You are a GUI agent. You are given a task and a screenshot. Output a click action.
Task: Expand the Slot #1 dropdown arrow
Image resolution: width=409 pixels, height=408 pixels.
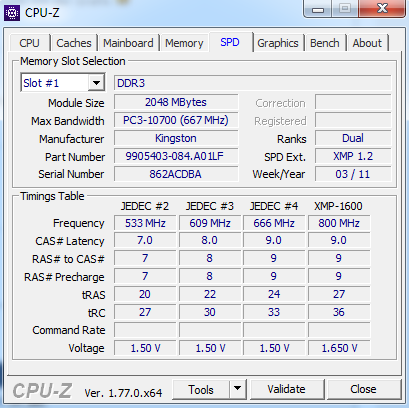point(96,83)
